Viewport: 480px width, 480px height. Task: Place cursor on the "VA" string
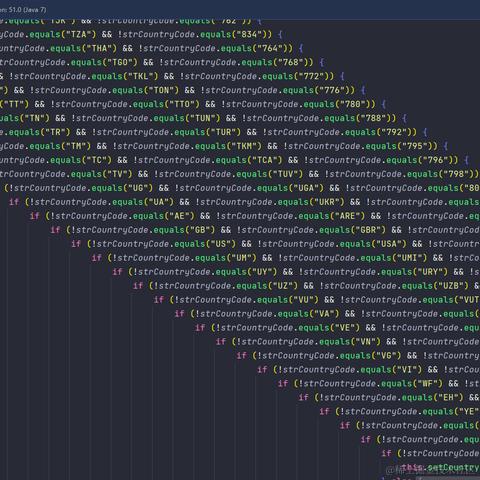(324, 314)
